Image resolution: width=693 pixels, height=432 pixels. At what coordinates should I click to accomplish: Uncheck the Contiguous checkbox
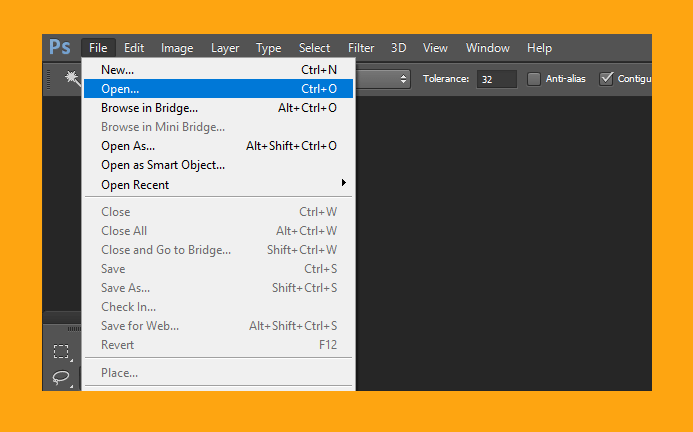point(606,79)
